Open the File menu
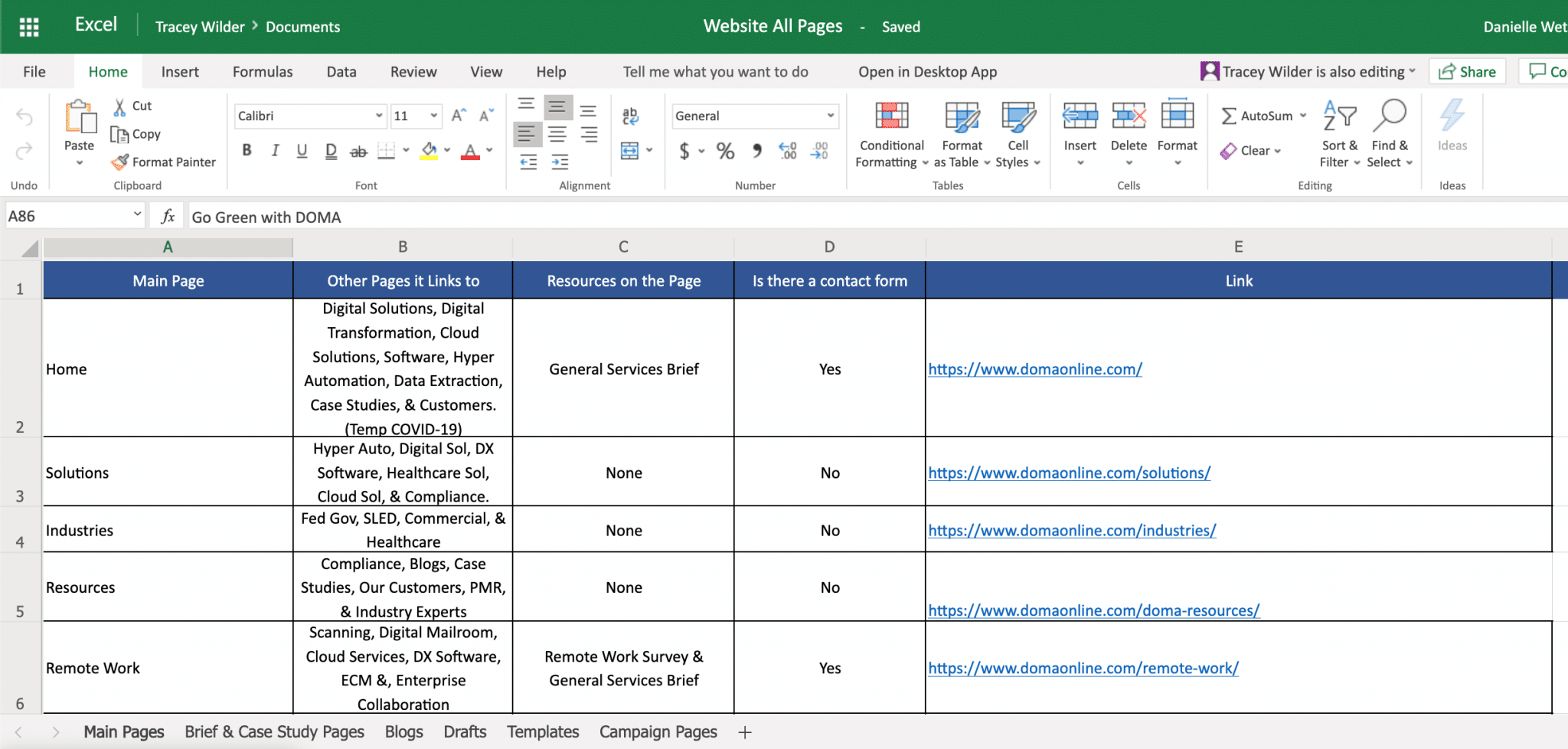This screenshot has height=749, width=1568. (34, 72)
